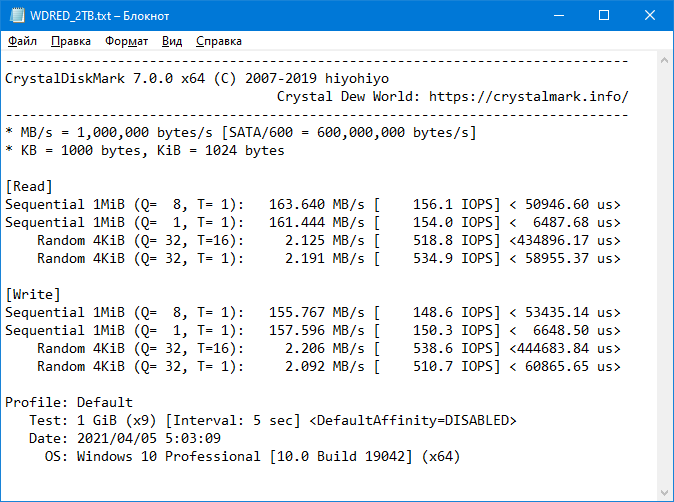Open the Вид menu
The width and height of the screenshot is (674, 502).
(172, 41)
